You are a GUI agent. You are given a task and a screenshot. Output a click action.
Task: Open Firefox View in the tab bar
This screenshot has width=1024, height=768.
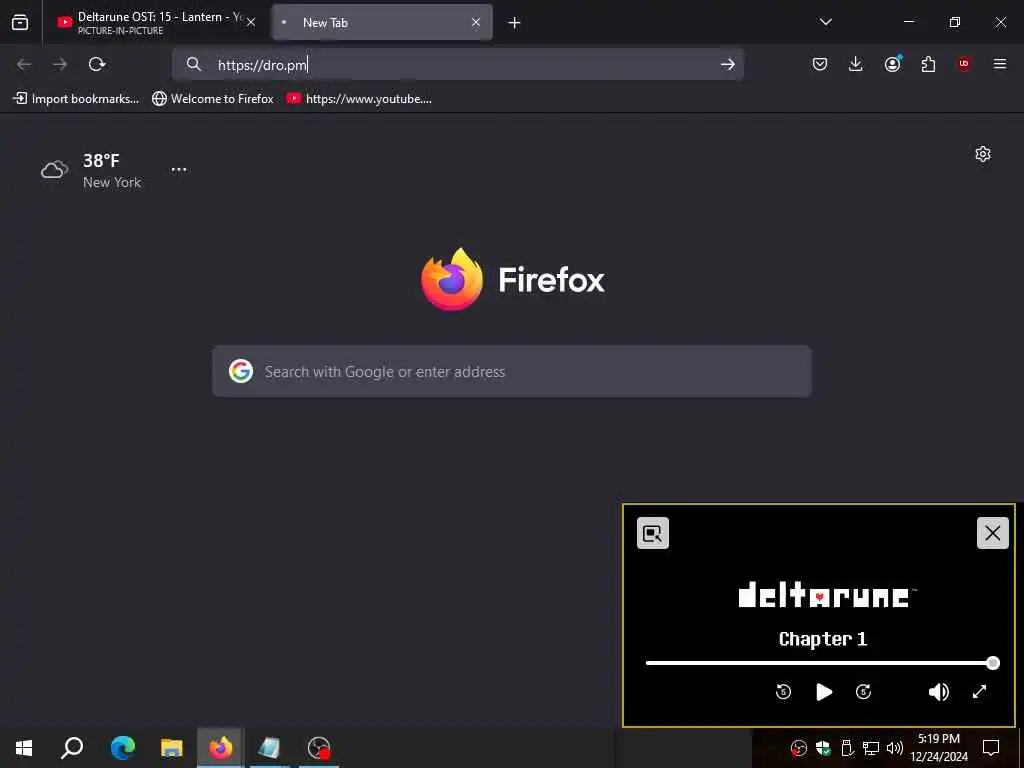(x=20, y=22)
